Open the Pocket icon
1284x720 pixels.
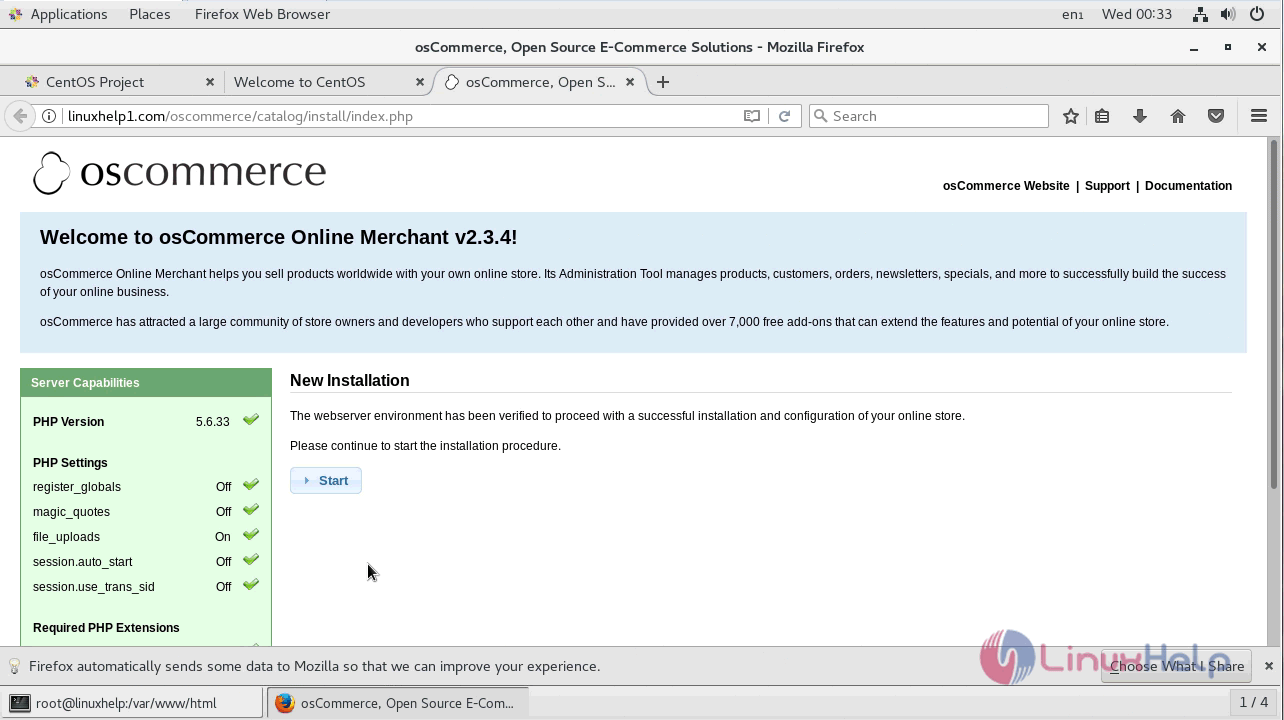(1216, 116)
